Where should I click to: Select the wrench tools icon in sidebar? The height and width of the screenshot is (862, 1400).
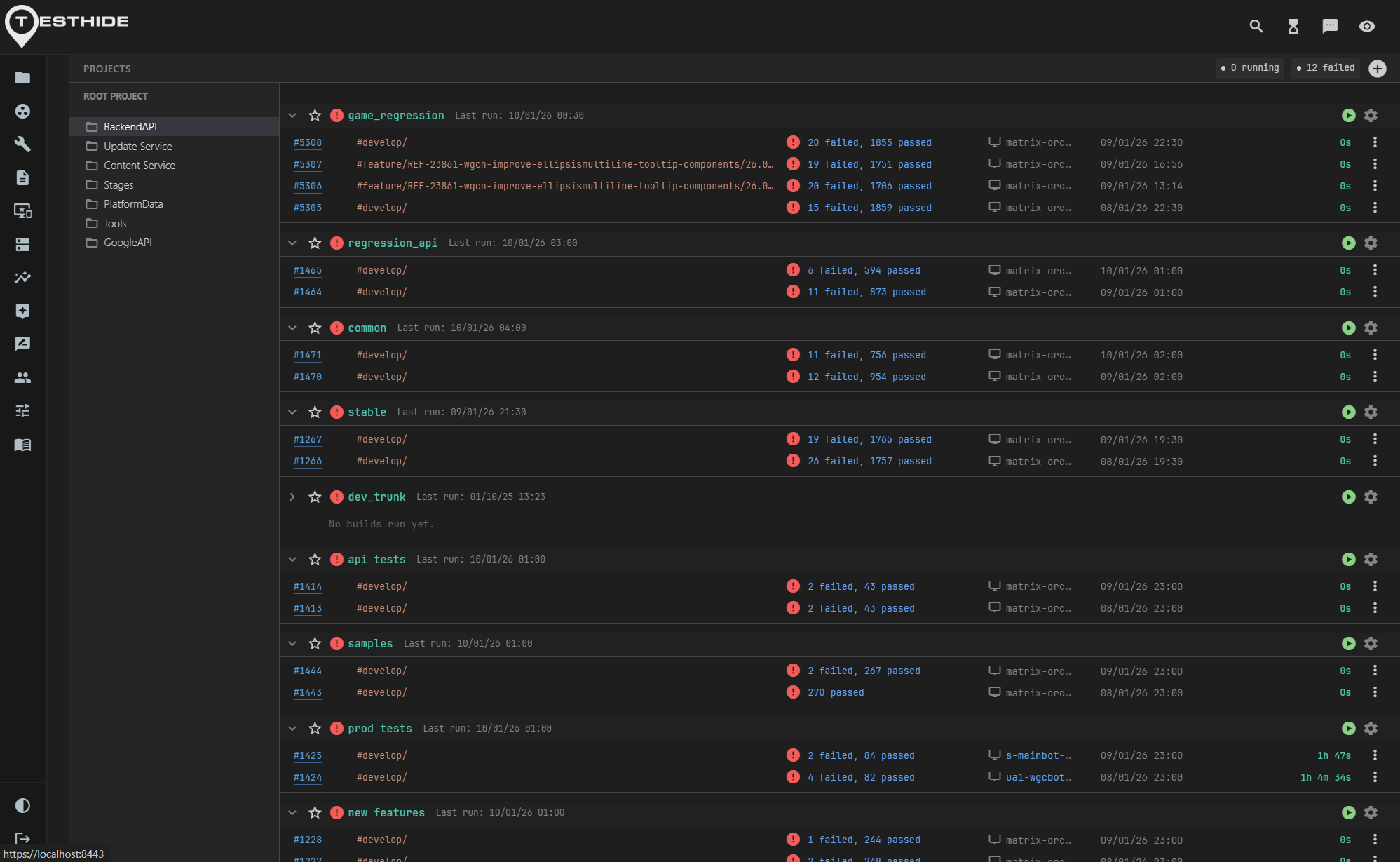click(x=22, y=144)
